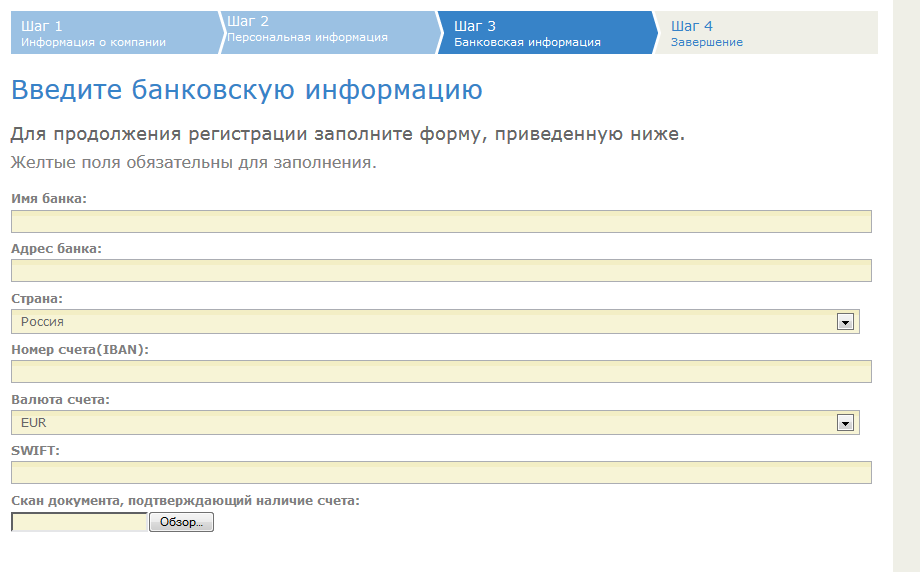Click the "Валюта счета:" label
Screen dimensions: 920x572
[60, 399]
